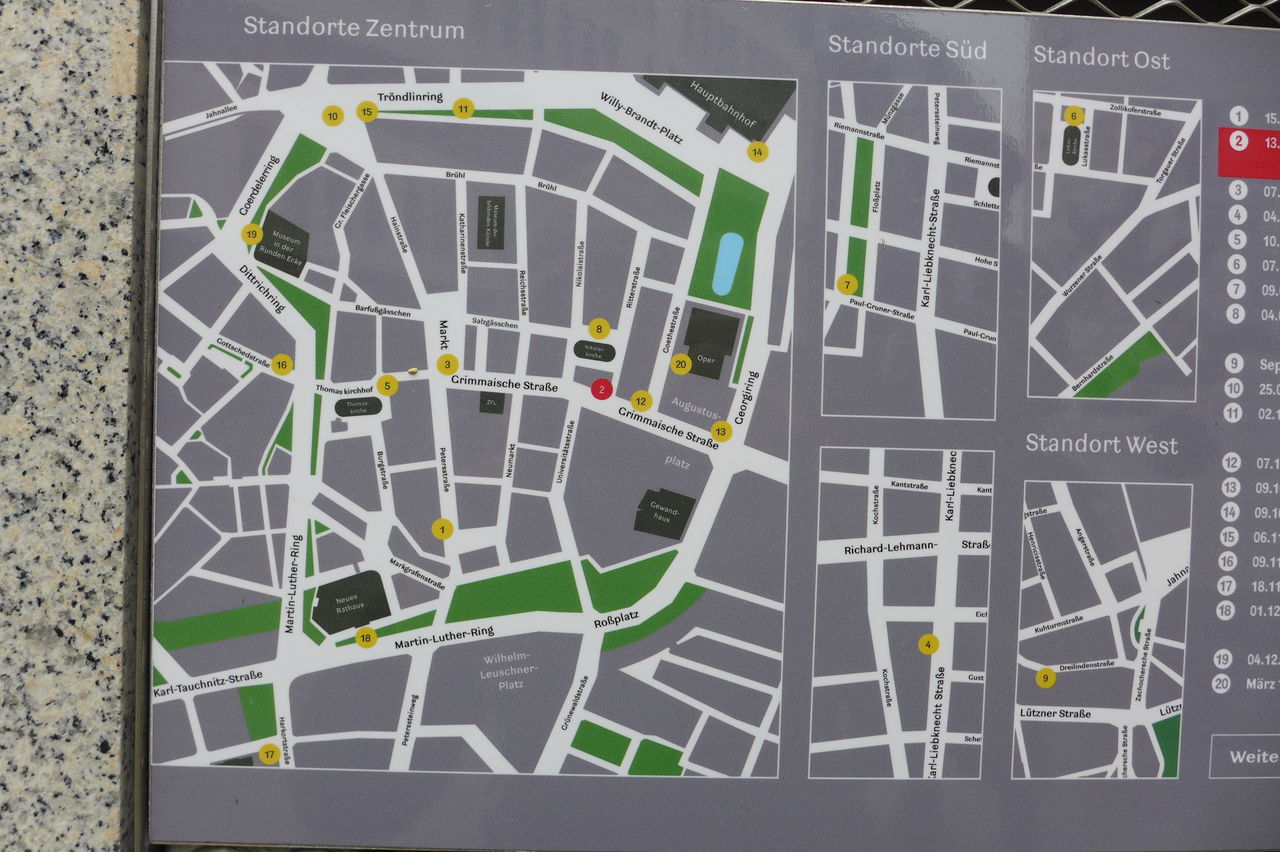Select map marker 7 on the Süd map
The image size is (1280, 852).
[x=847, y=284]
